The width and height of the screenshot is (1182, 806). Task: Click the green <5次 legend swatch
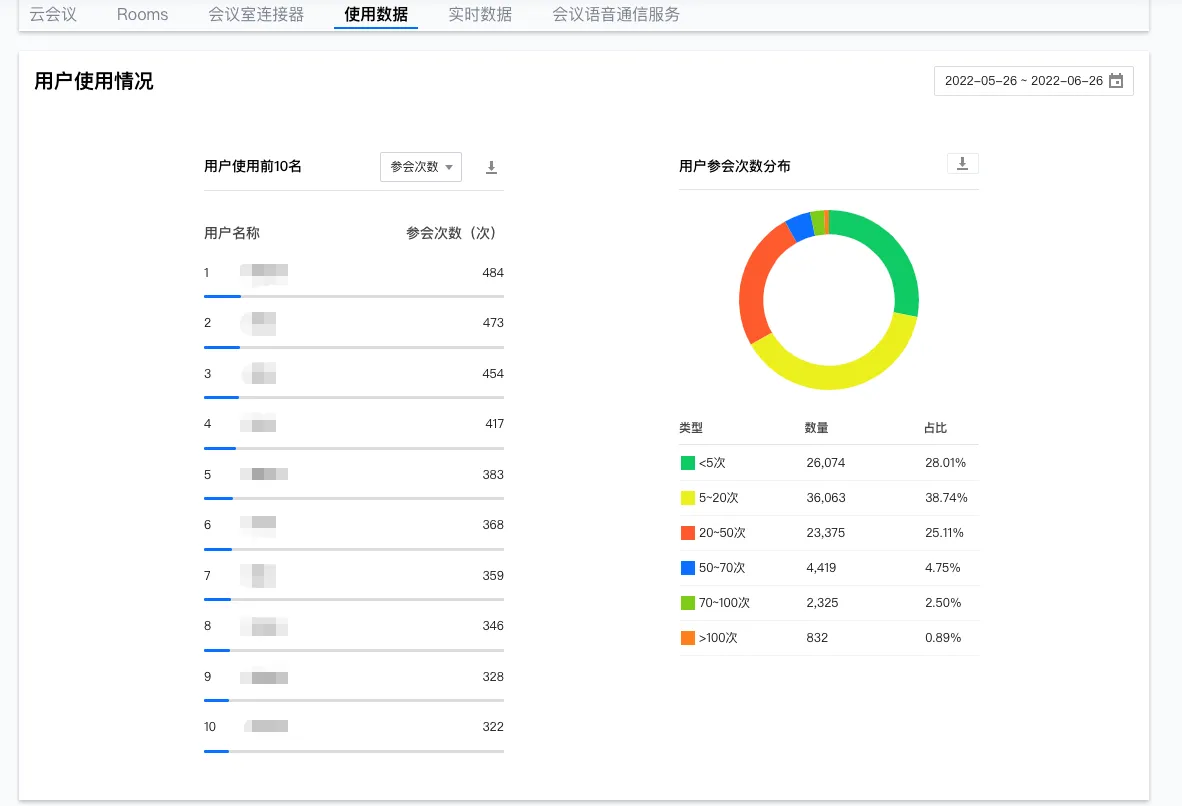point(688,463)
